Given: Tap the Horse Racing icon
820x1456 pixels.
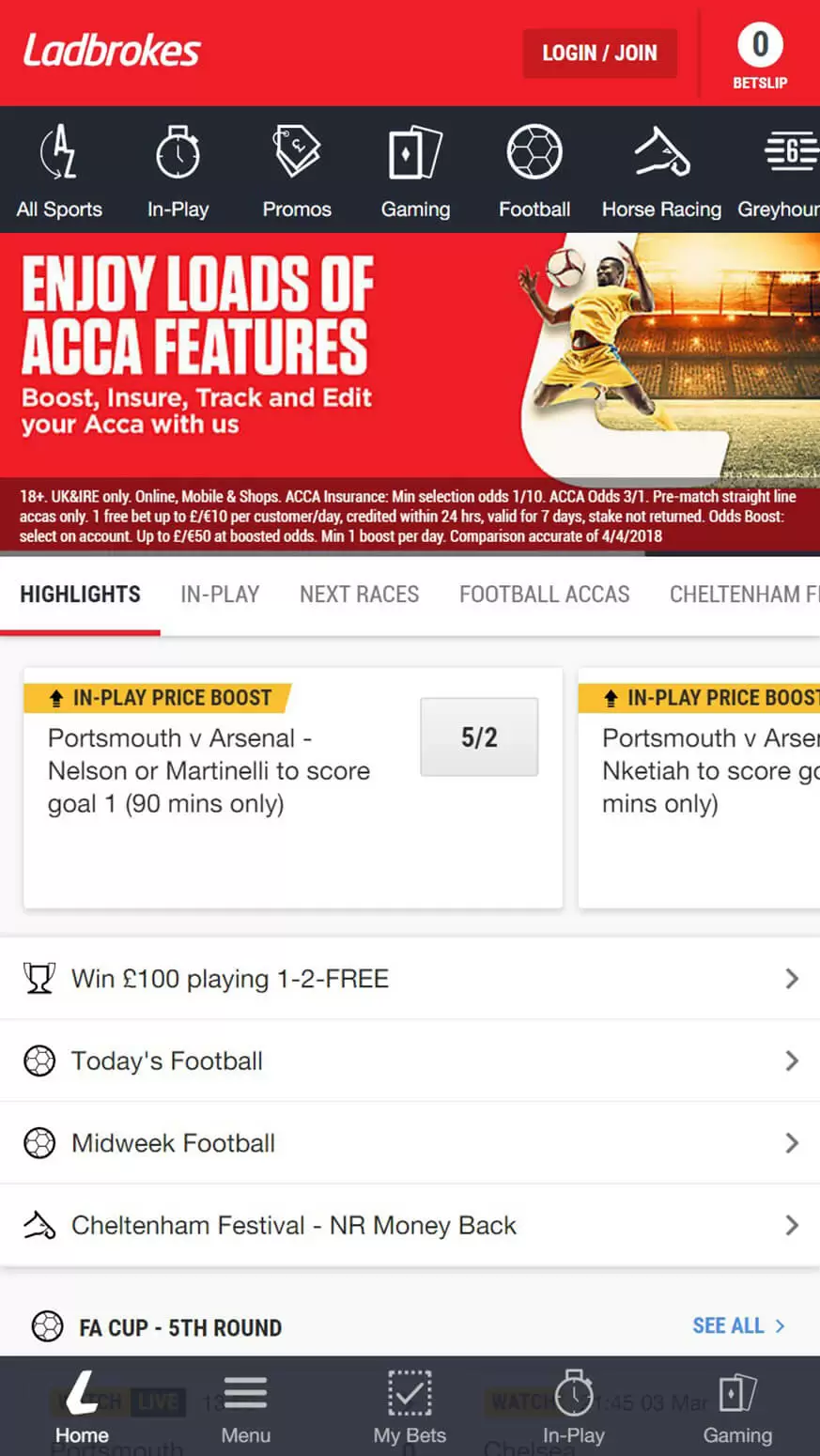Looking at the screenshot, I should click(x=661, y=153).
